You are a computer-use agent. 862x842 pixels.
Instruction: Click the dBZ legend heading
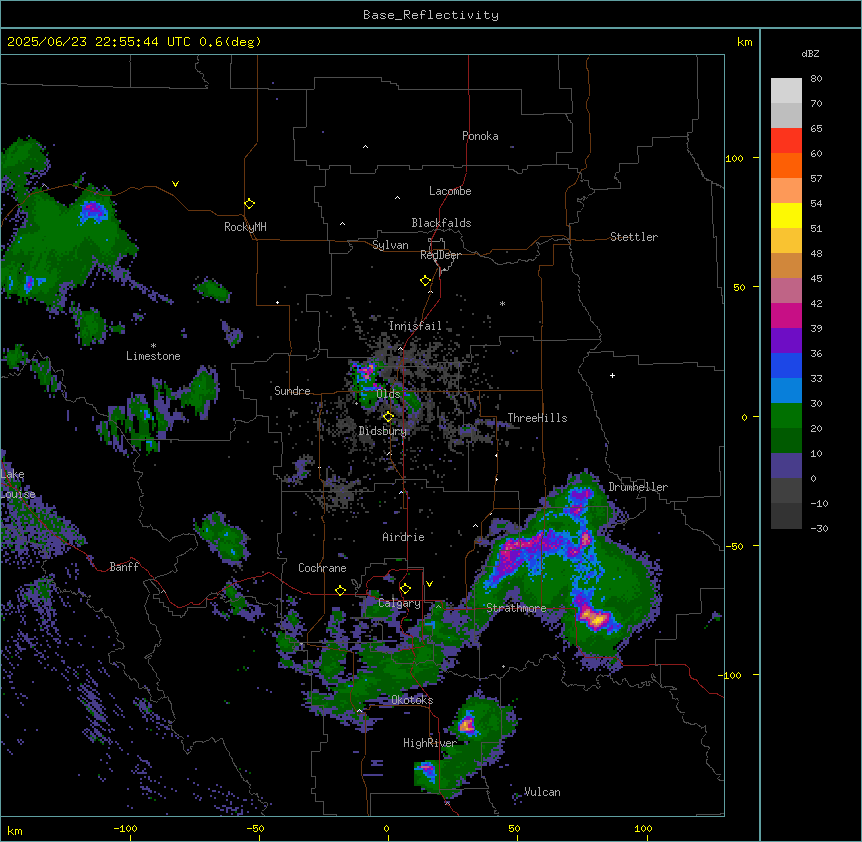pos(810,53)
